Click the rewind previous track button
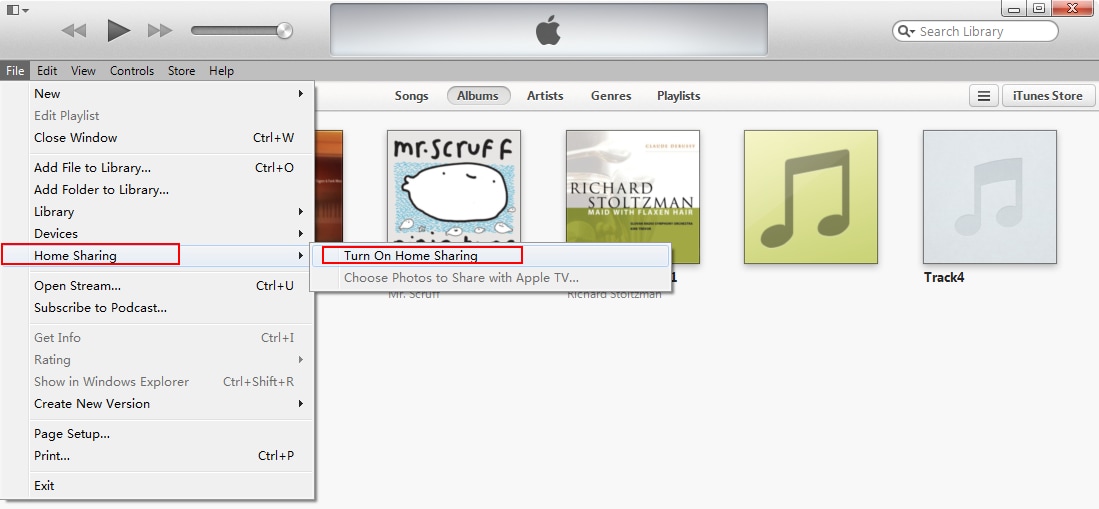1099x509 pixels. (x=74, y=31)
